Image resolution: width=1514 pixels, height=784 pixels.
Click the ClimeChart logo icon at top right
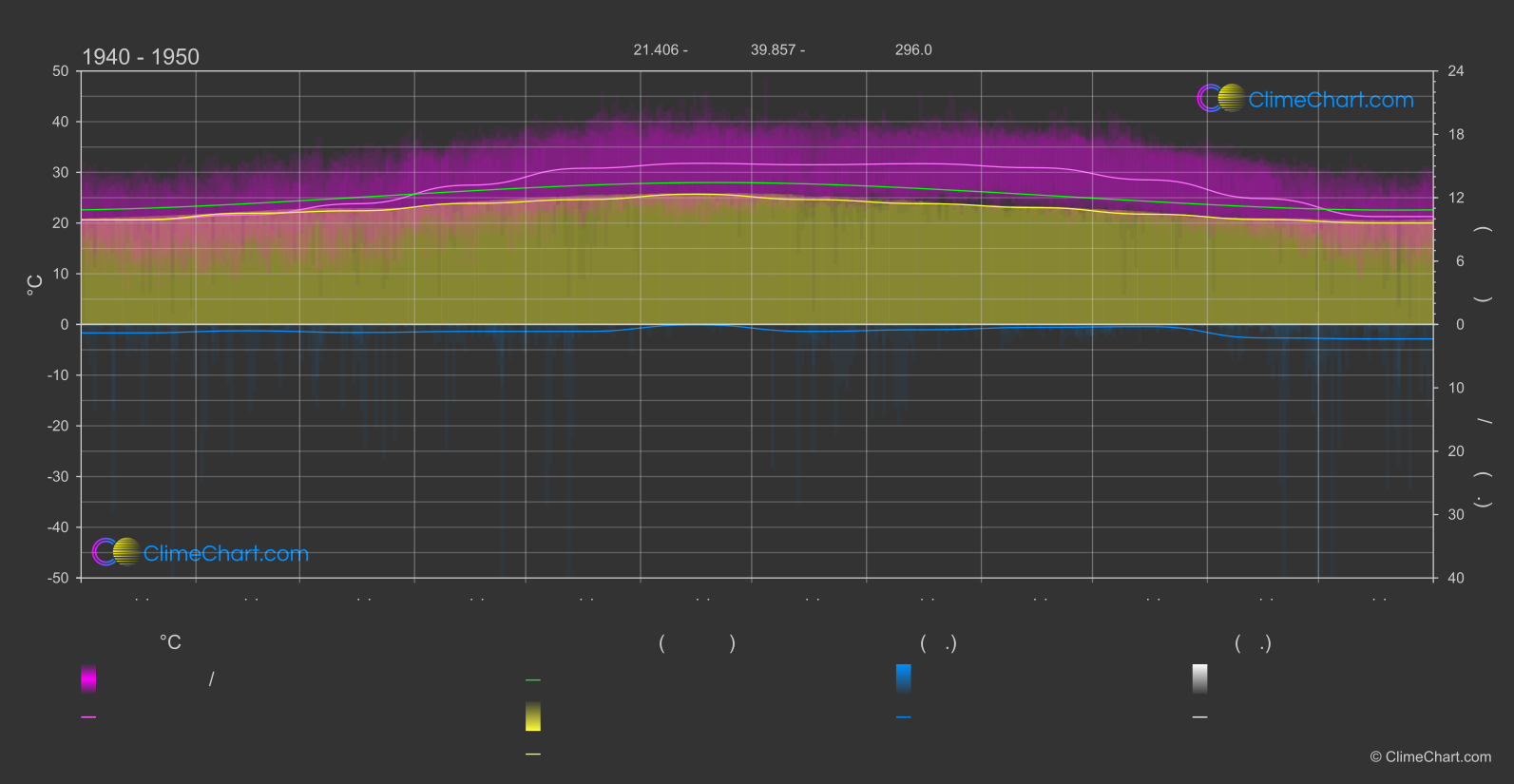point(1220,99)
